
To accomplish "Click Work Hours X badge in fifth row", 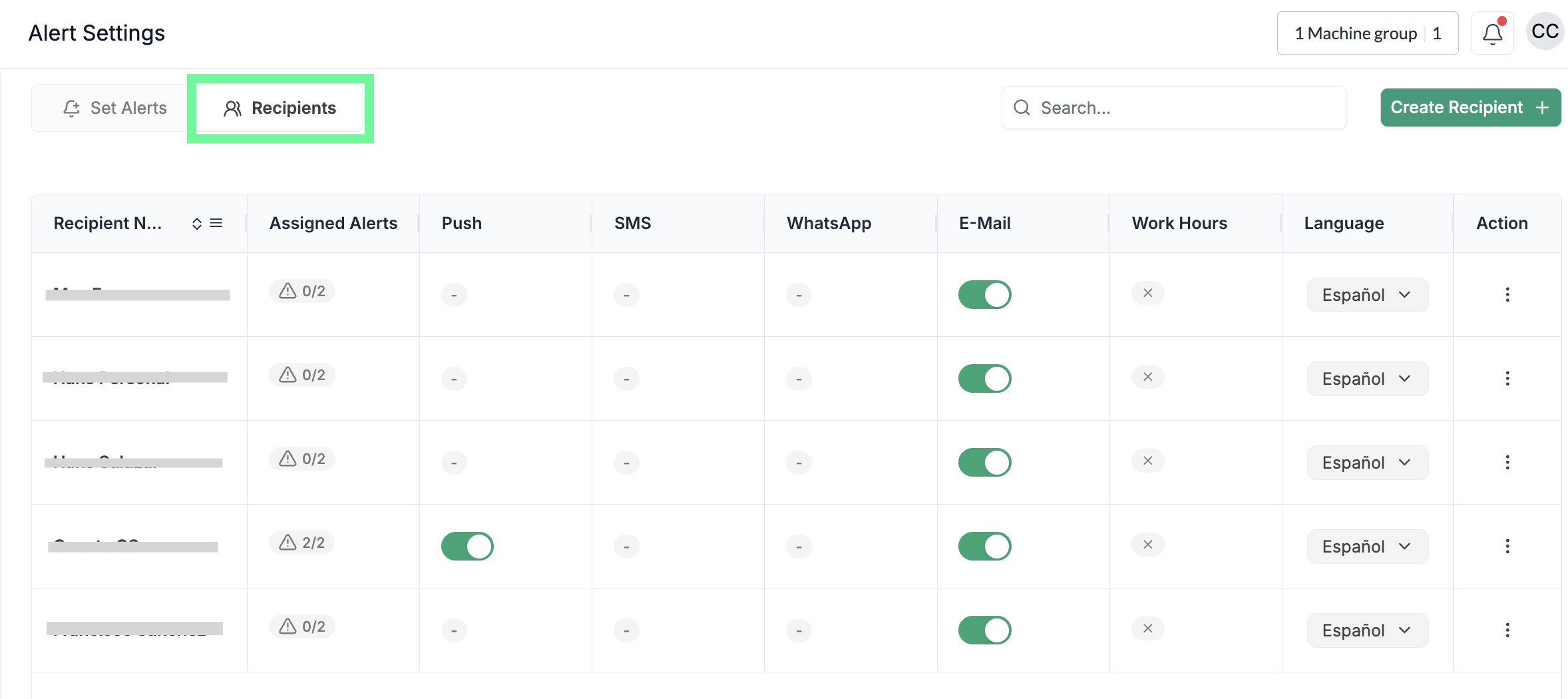I will tap(1148, 628).
